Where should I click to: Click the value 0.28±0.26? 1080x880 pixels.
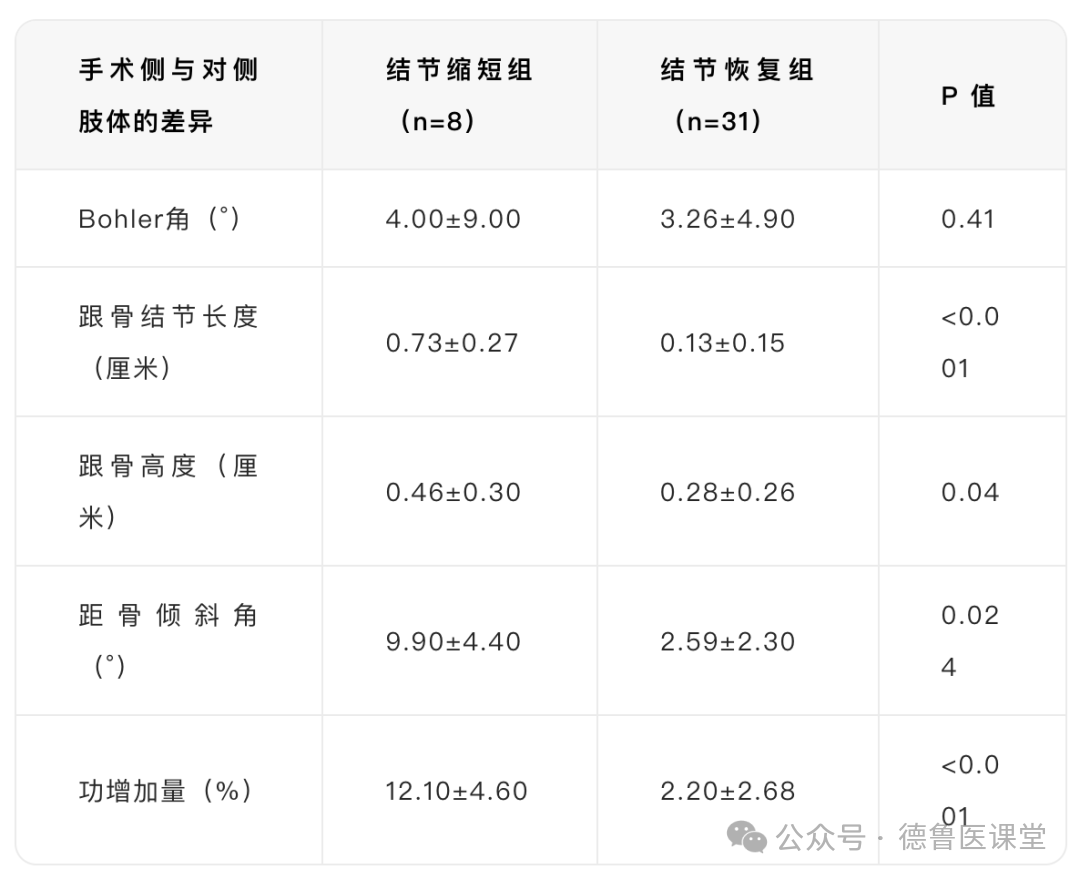tap(727, 492)
